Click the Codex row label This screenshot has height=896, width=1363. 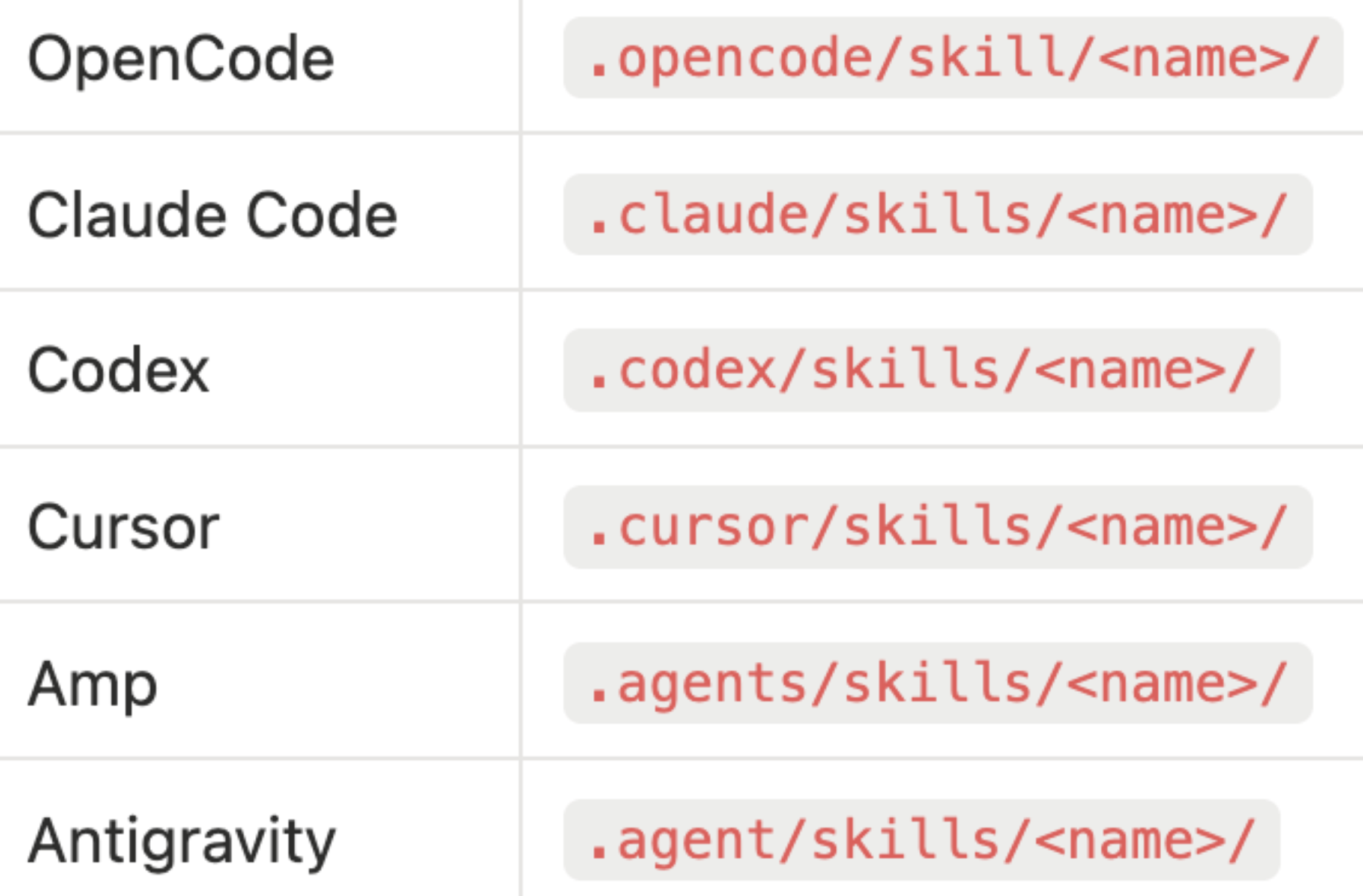pyautogui.click(x=118, y=371)
